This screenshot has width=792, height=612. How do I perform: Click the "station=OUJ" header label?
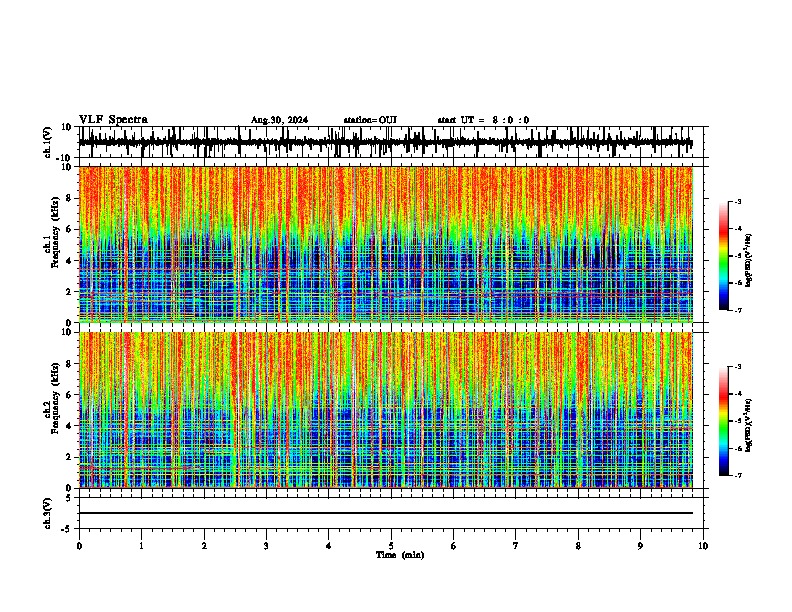(370, 120)
